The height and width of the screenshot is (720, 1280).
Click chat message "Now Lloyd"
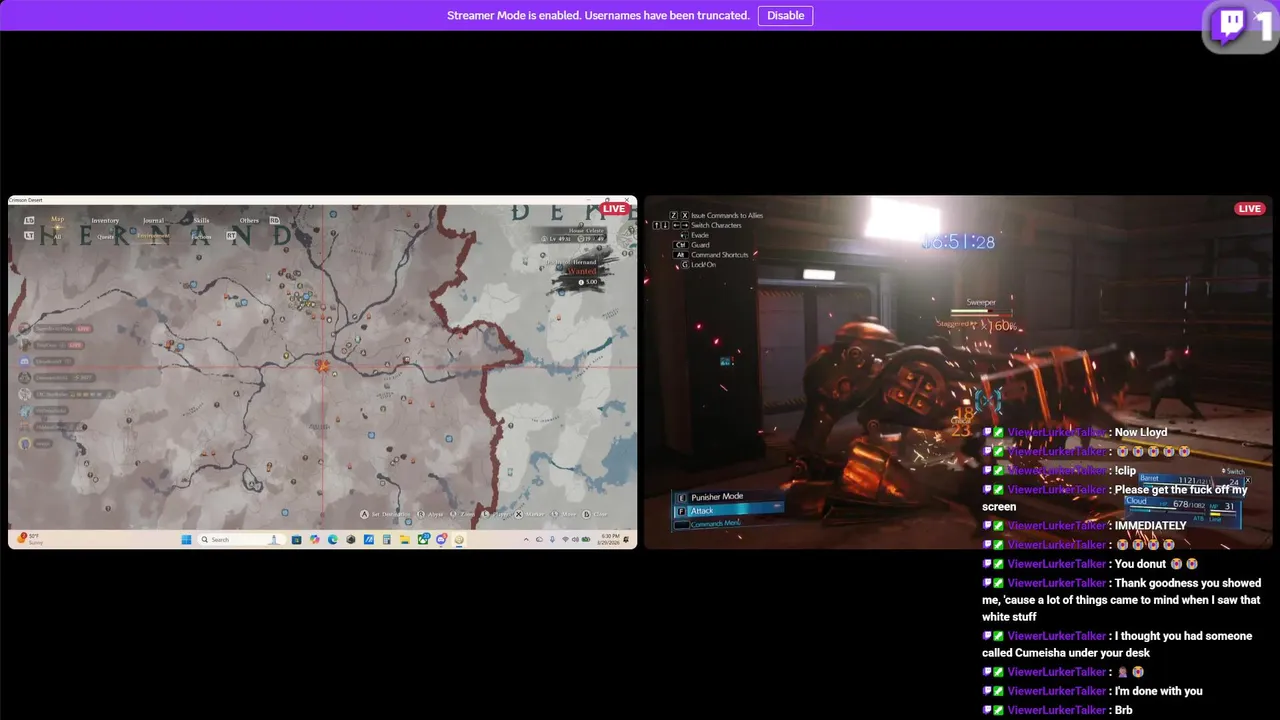[1141, 432]
